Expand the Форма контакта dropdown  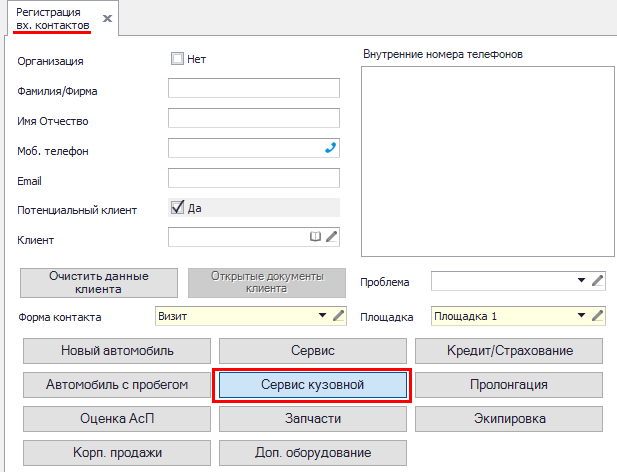click(x=322, y=316)
